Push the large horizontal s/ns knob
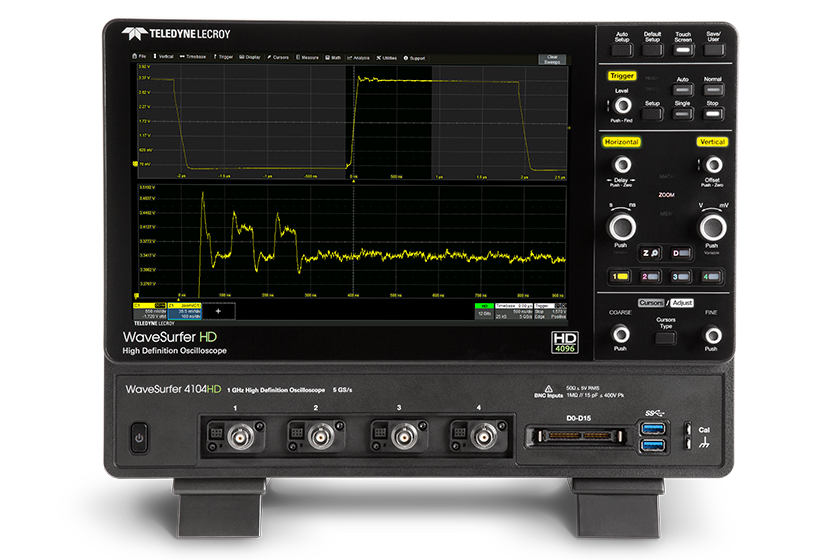840x560 pixels. pyautogui.click(x=622, y=227)
